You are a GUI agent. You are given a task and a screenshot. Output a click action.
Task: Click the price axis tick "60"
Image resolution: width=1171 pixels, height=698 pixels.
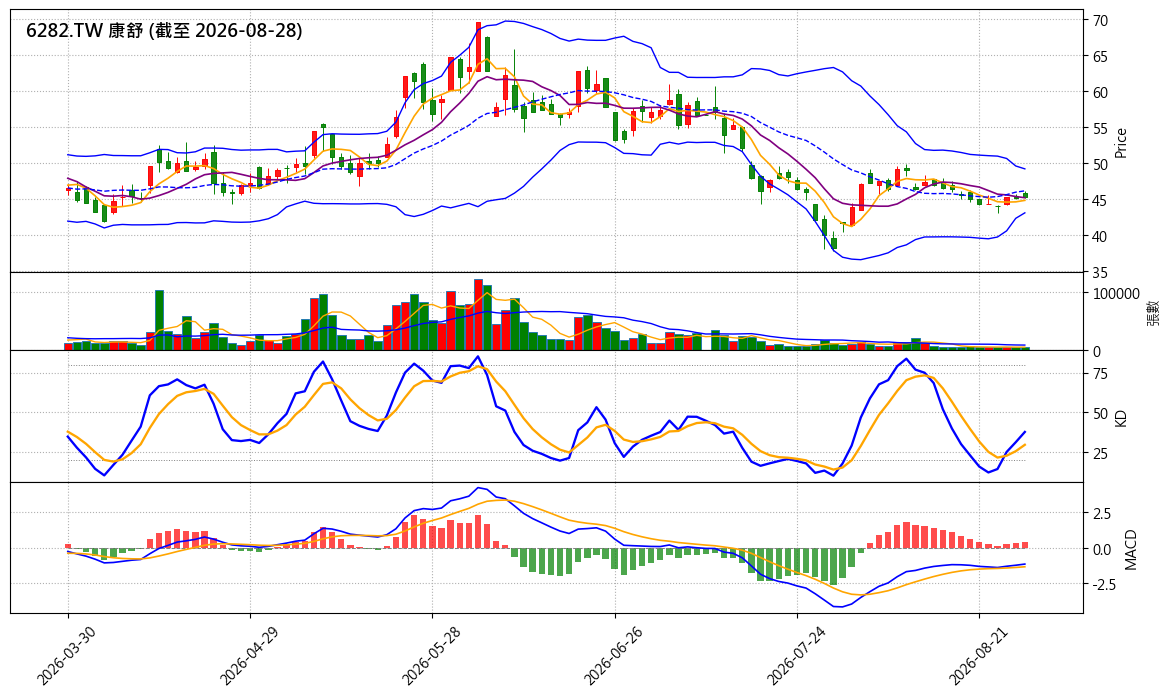pyautogui.click(x=1101, y=93)
